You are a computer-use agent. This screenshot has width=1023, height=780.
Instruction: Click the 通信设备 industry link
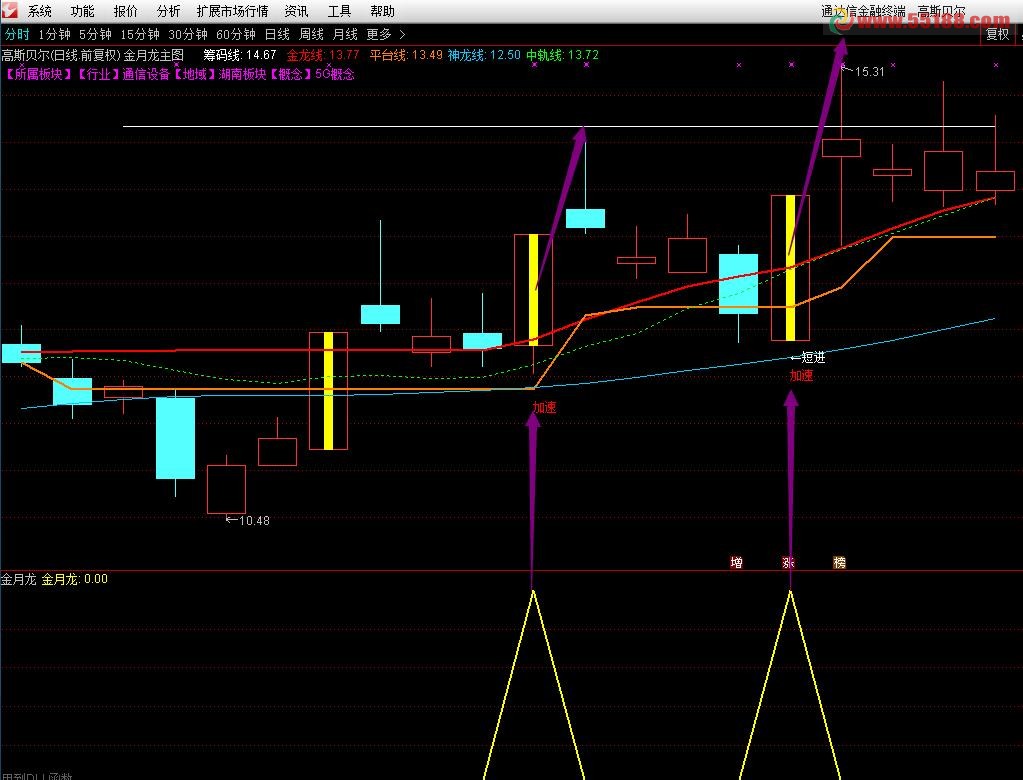click(147, 74)
